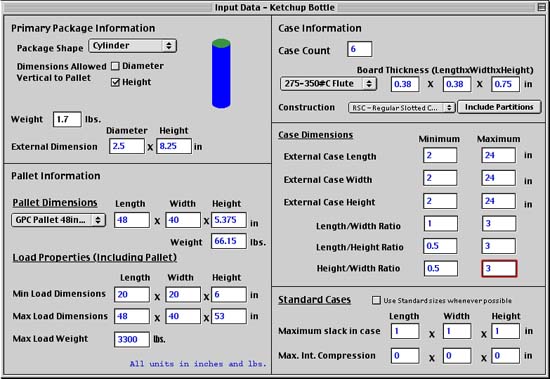The image size is (550, 379).
Task: Edit External Case Height Maximum field
Action: point(498,201)
